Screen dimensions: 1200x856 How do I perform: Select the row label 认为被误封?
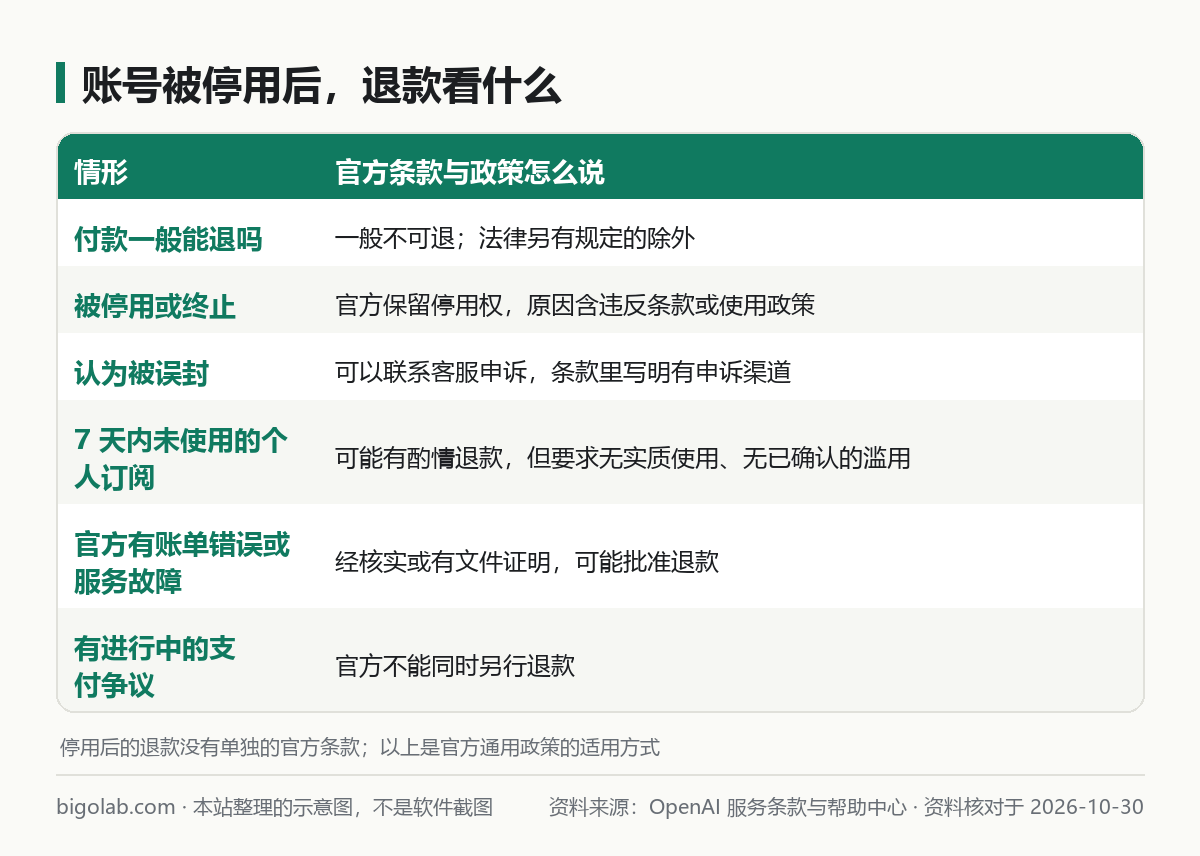coord(141,373)
